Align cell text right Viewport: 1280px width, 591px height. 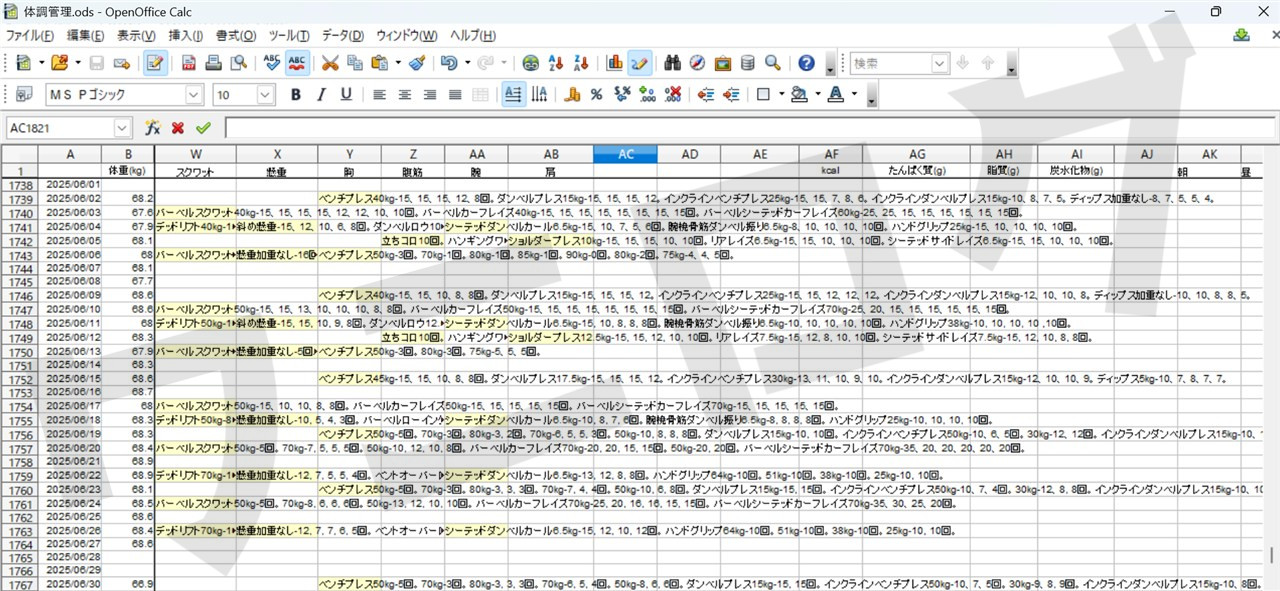430,94
